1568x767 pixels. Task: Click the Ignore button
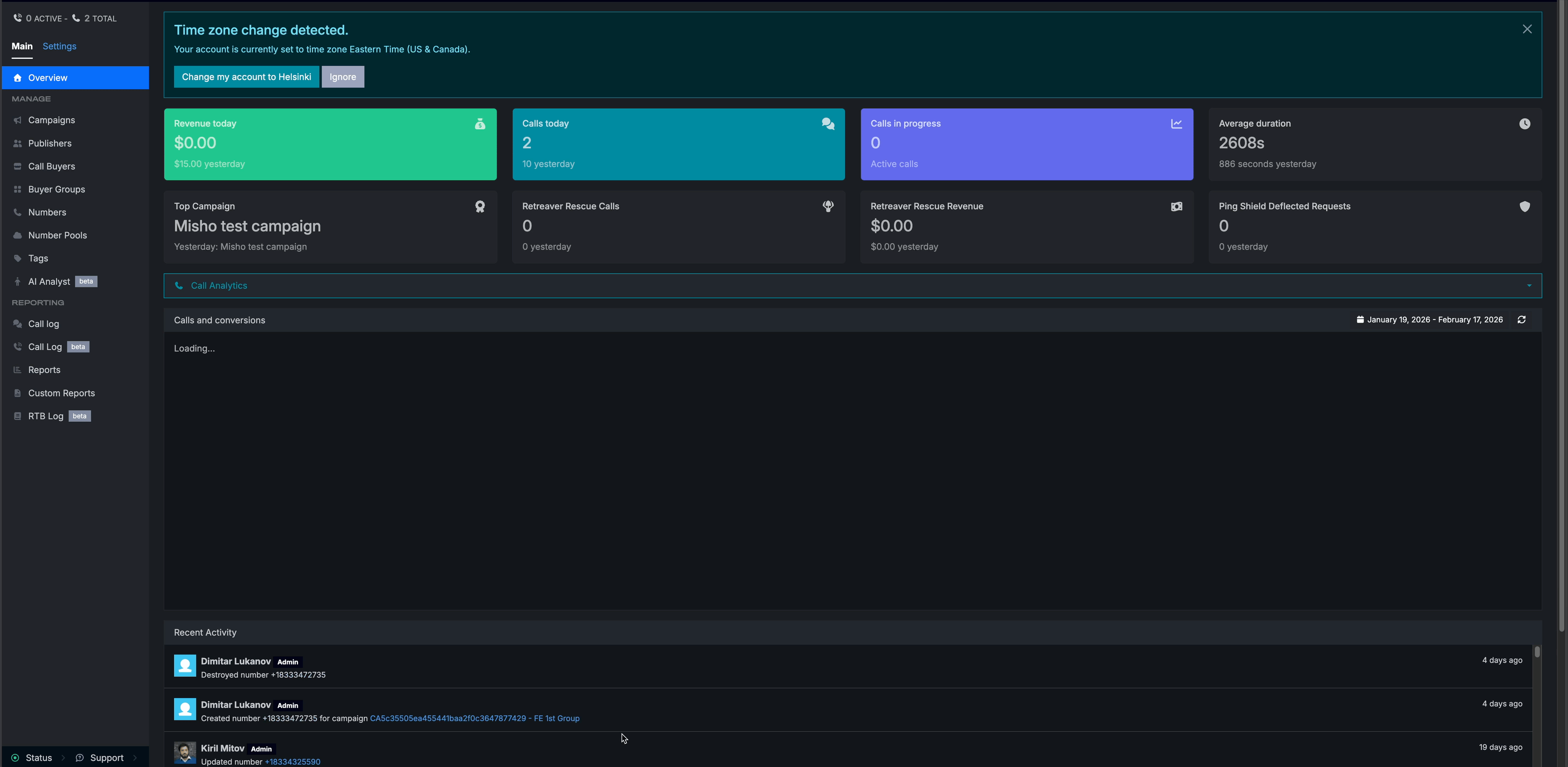(343, 77)
